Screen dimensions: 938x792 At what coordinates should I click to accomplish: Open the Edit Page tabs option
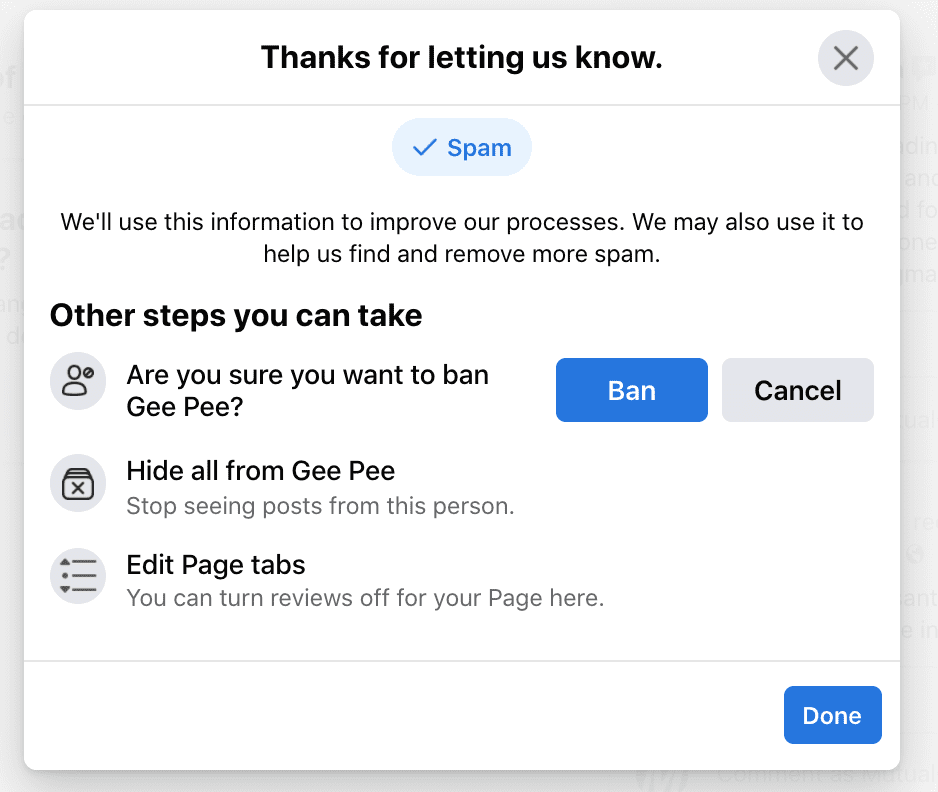coord(216,565)
